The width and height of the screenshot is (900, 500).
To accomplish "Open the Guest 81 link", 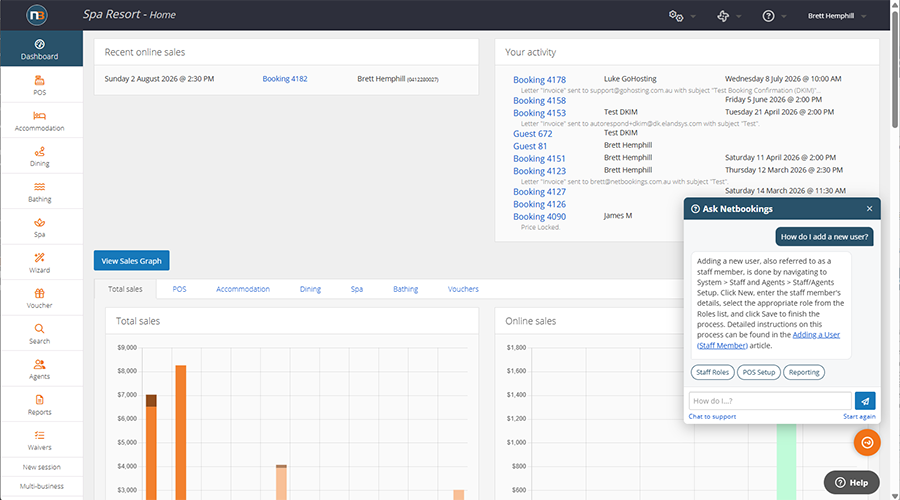I will [x=530, y=146].
